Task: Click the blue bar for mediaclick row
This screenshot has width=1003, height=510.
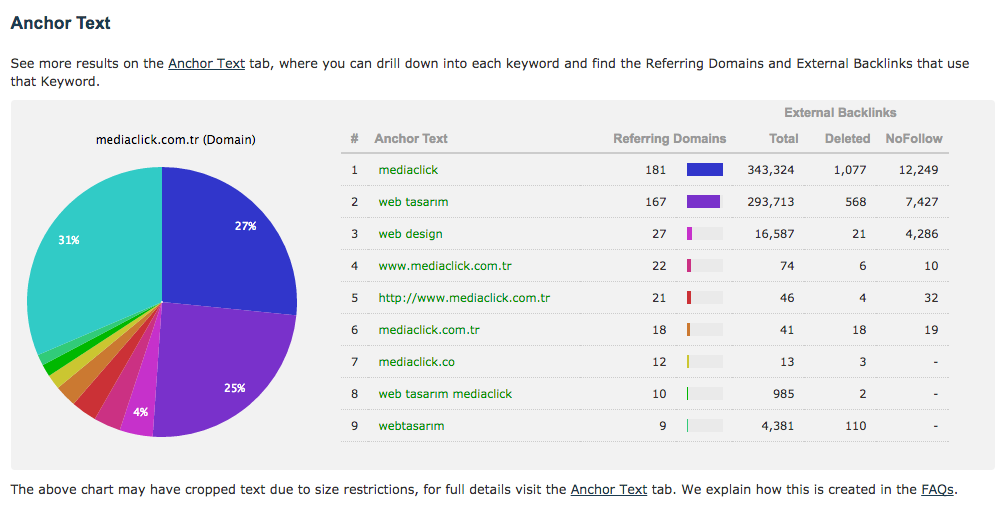Action: click(704, 170)
